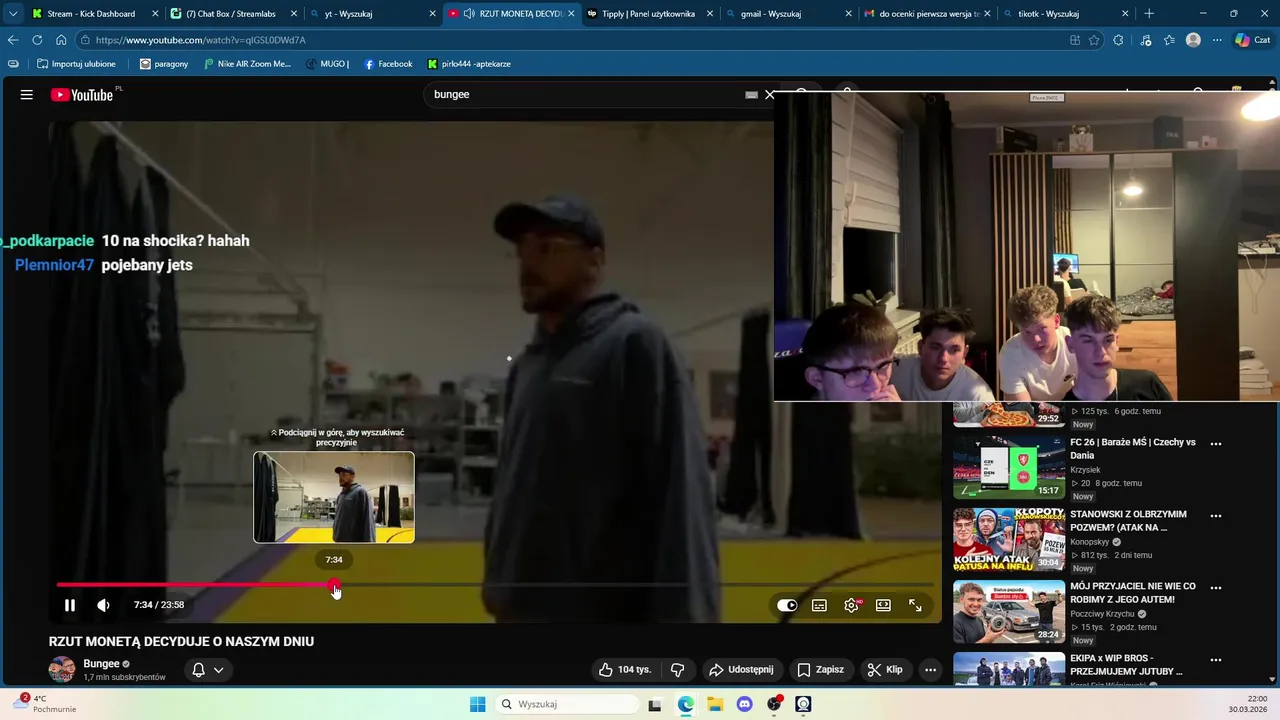Switch to Tipply Panel użytkownika tab
1280x720 pixels.
pos(648,14)
